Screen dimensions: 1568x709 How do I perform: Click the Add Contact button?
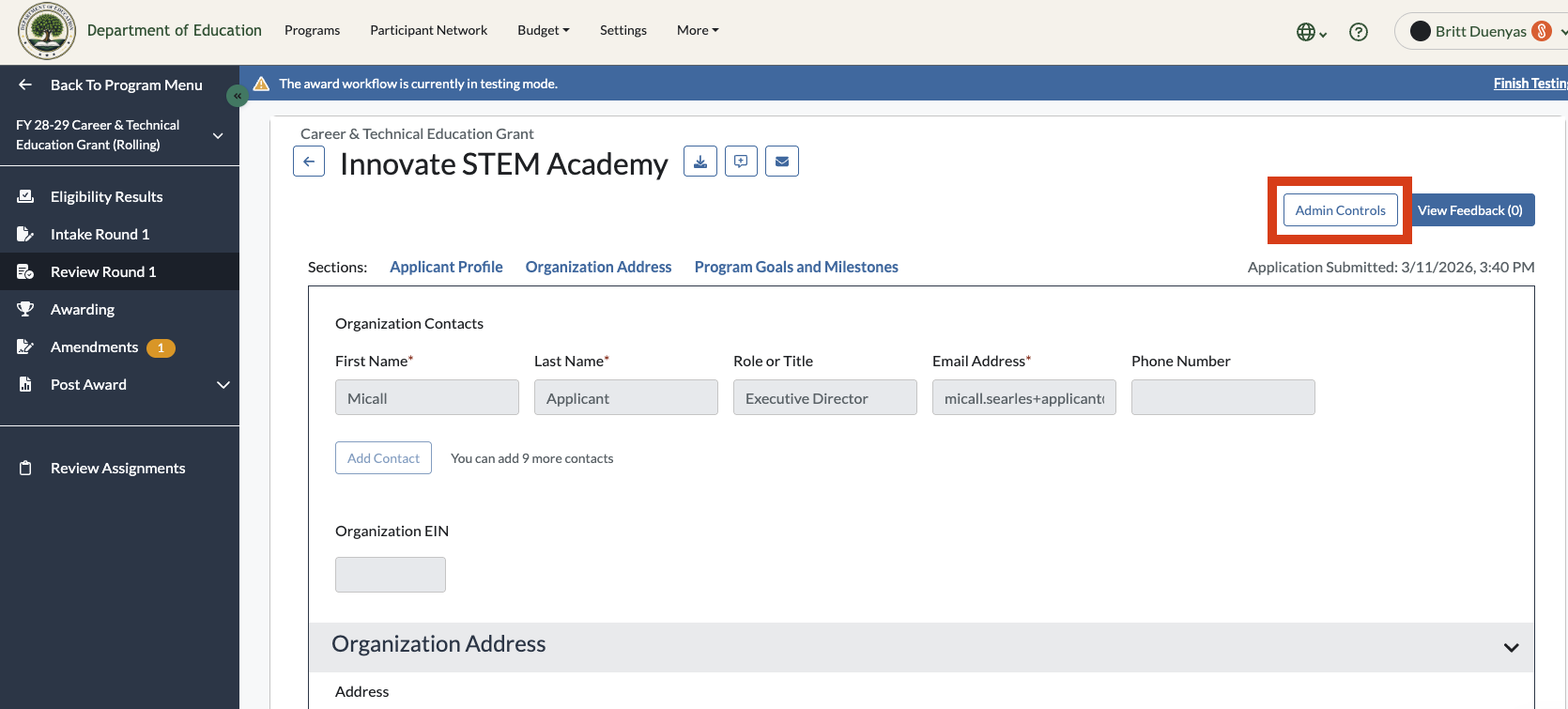tap(383, 458)
